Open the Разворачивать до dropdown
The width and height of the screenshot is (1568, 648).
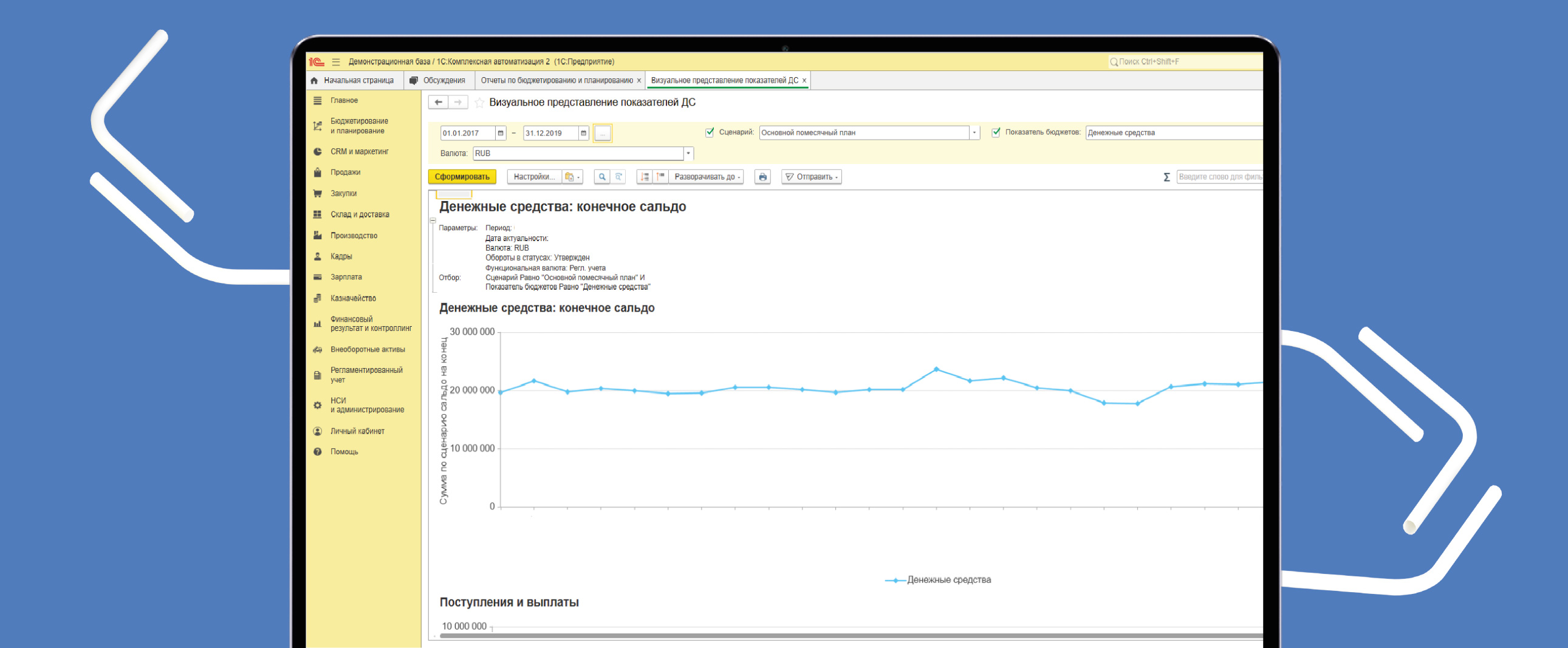pyautogui.click(x=707, y=177)
